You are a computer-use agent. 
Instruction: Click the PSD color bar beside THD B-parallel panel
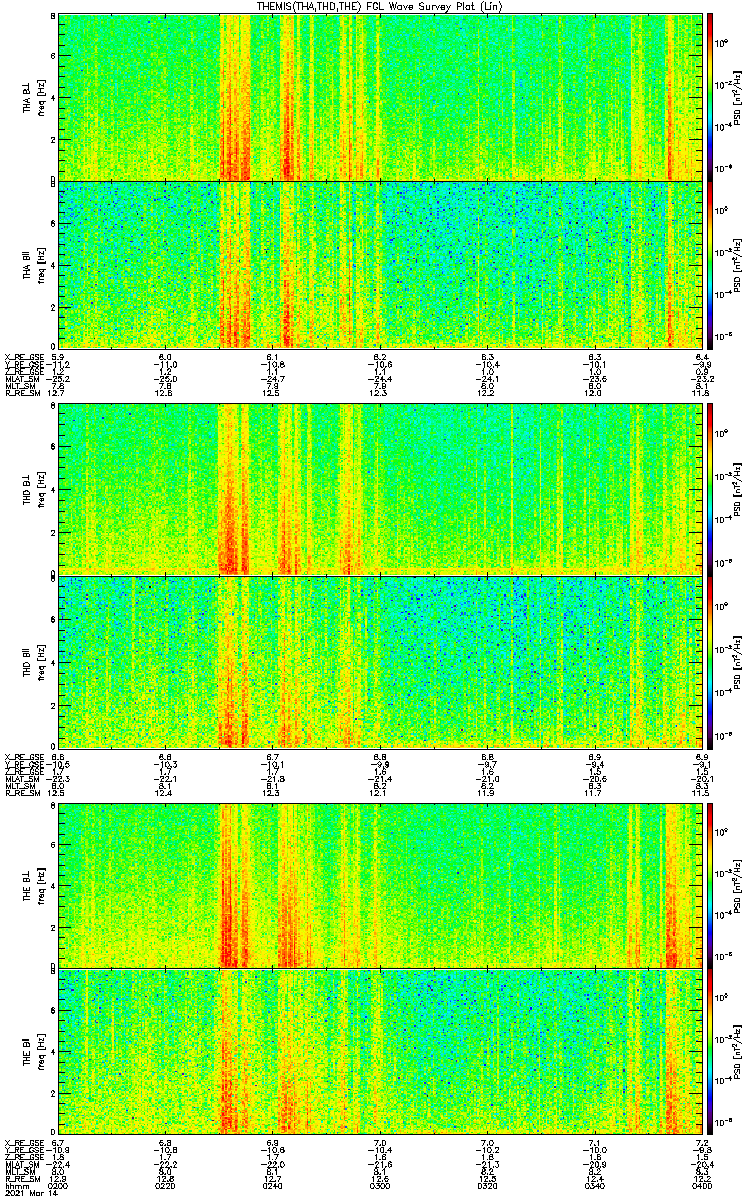coord(711,662)
